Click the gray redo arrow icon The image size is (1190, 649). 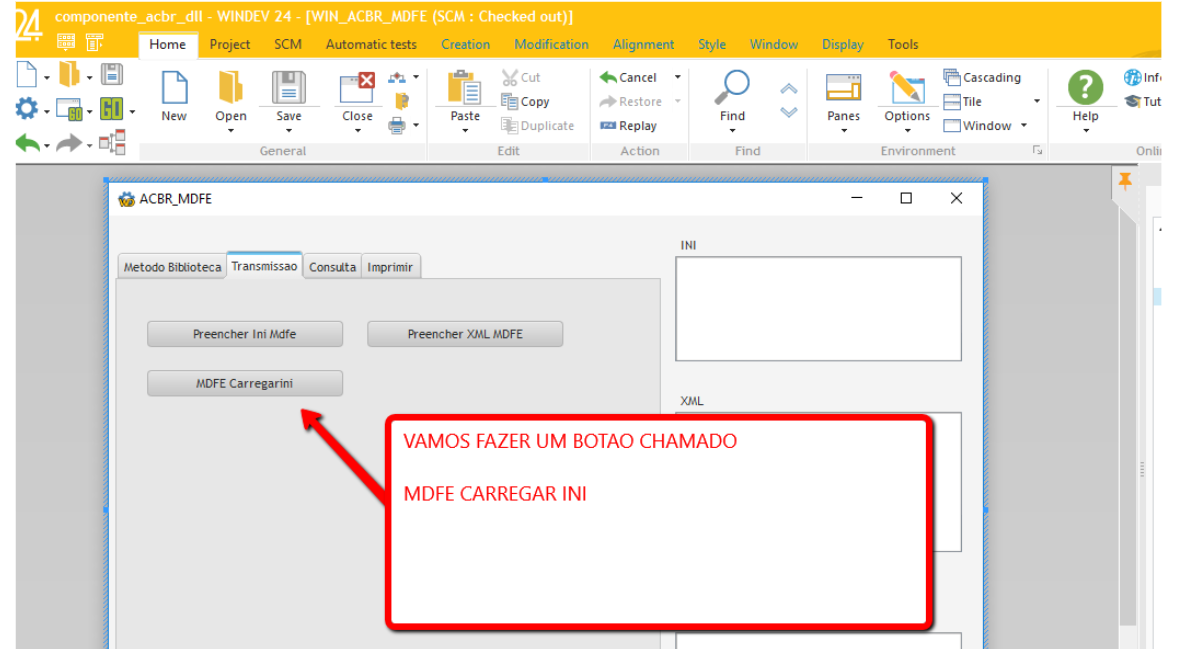pyautogui.click(x=69, y=143)
